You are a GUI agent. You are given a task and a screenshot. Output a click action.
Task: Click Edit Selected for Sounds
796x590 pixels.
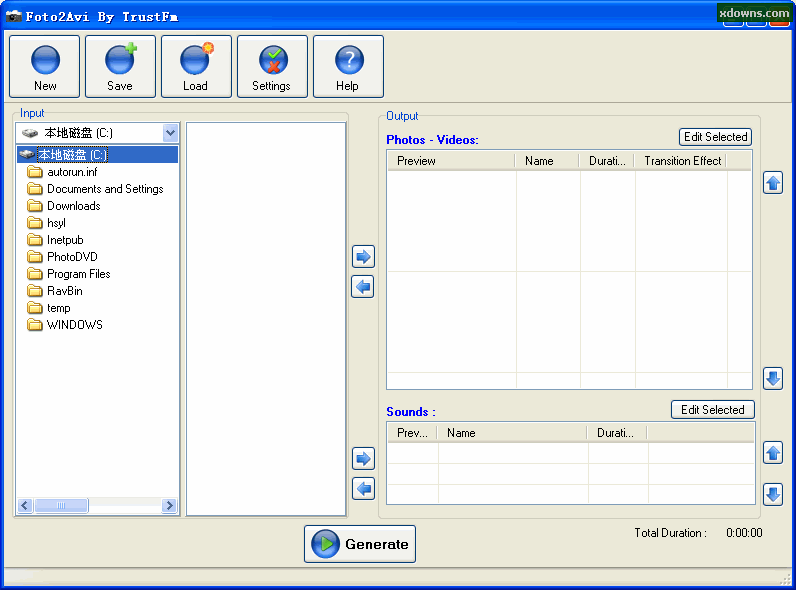click(x=713, y=410)
